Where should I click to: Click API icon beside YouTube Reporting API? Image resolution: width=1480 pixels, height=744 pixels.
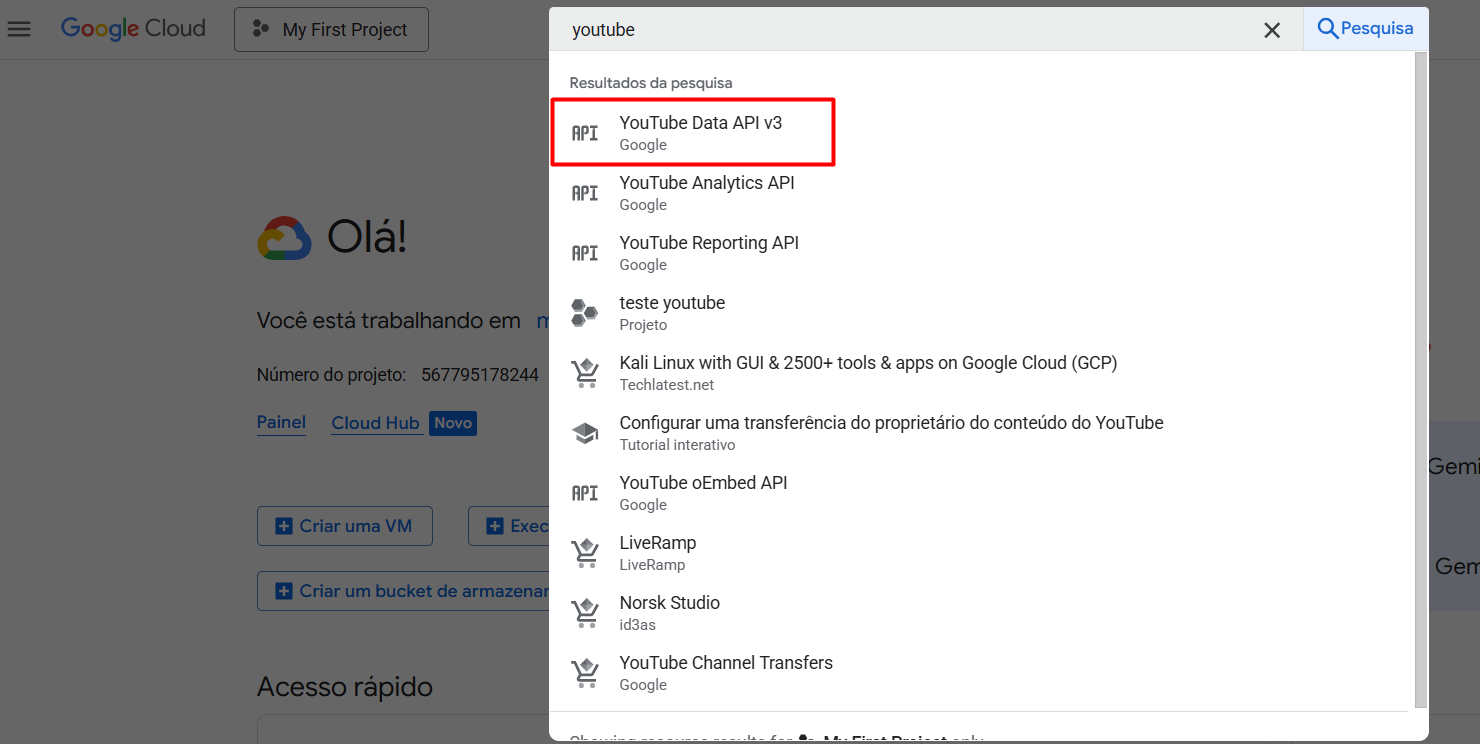tap(585, 253)
